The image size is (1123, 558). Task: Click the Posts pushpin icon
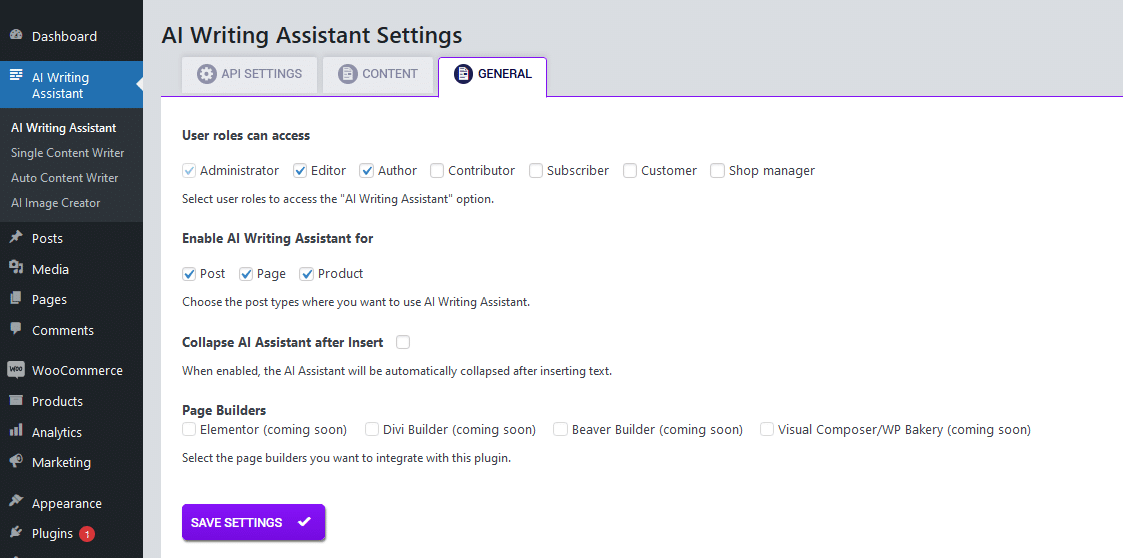tap(16, 238)
